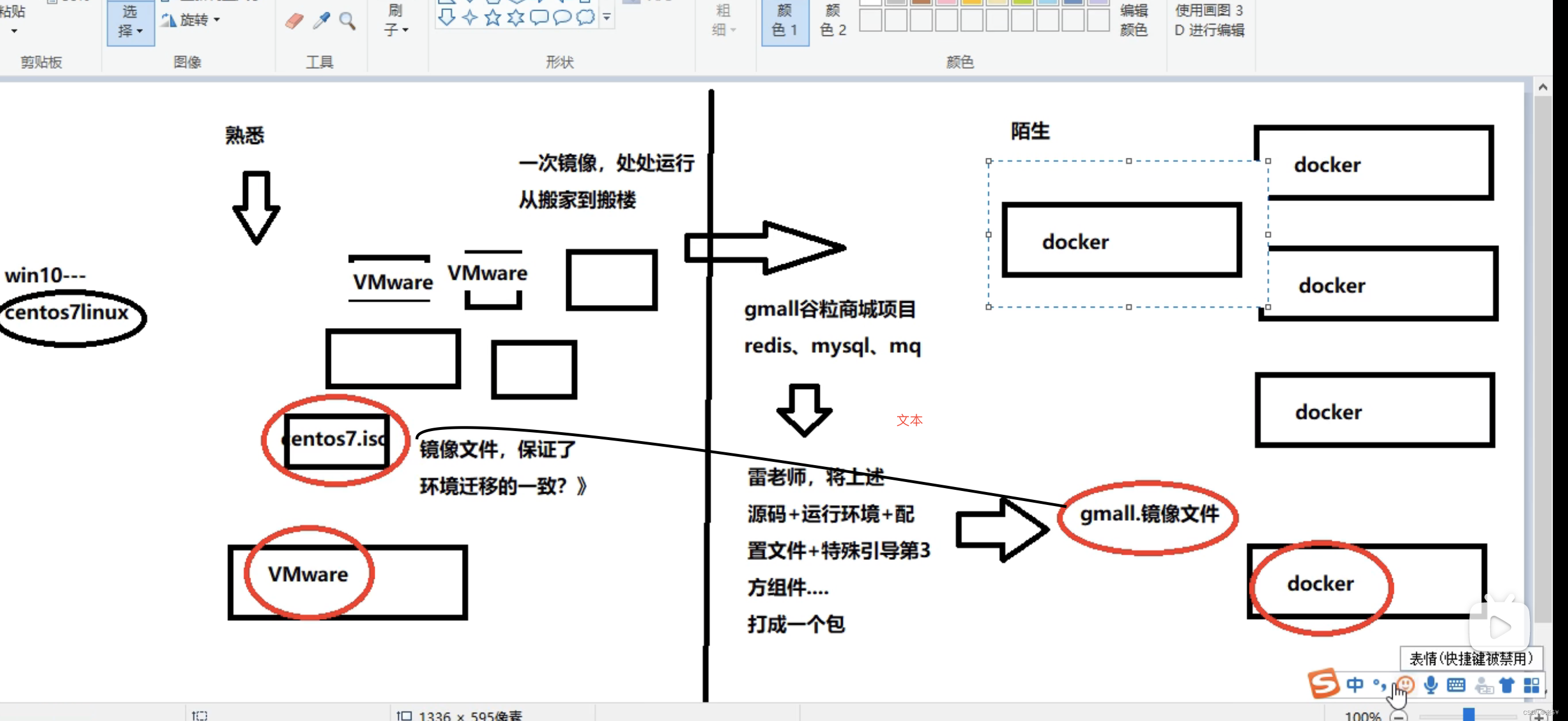Choose the six-point star shape
Image resolution: width=1568 pixels, height=721 pixels.
tap(516, 17)
